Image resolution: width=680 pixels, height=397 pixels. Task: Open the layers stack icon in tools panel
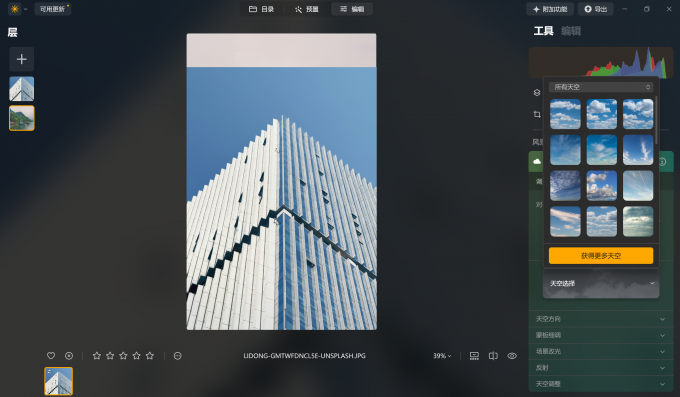pyautogui.click(x=537, y=92)
